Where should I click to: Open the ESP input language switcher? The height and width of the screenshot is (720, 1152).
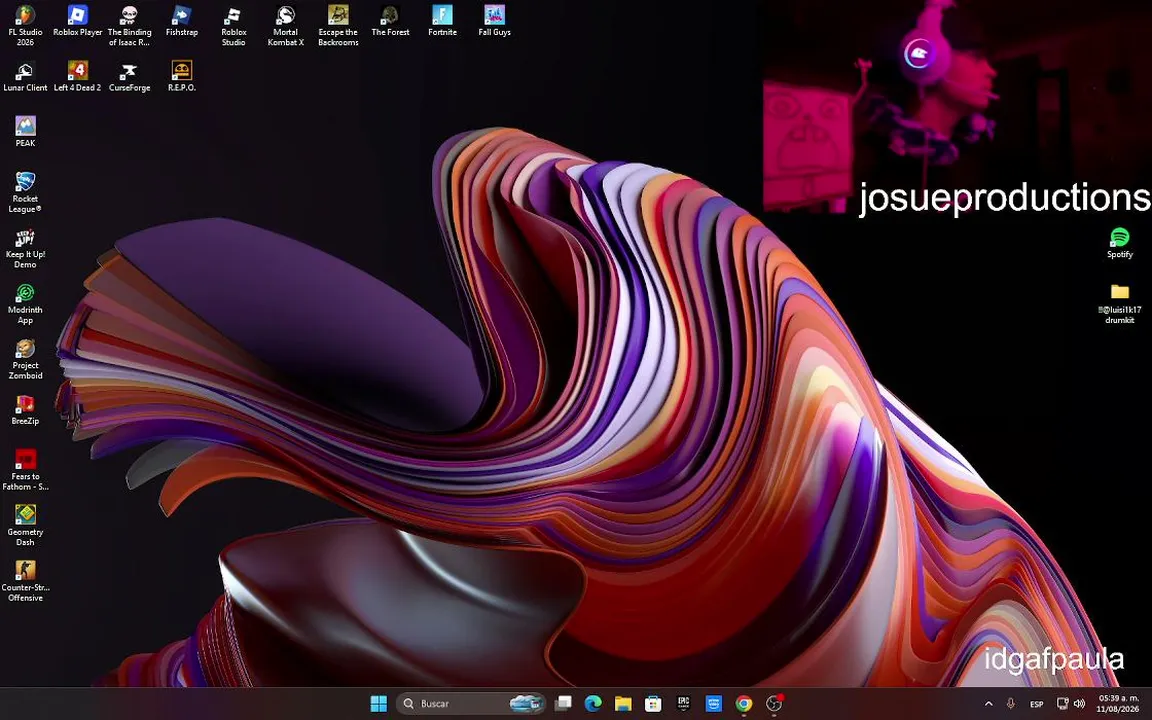1037,704
